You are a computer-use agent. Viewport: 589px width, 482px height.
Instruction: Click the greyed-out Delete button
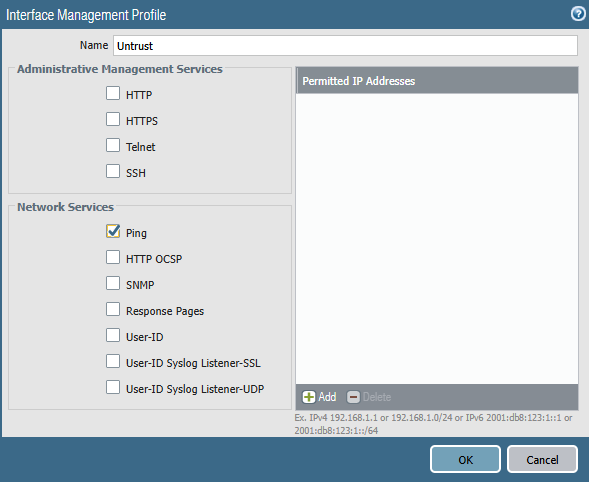pyautogui.click(x=369, y=397)
